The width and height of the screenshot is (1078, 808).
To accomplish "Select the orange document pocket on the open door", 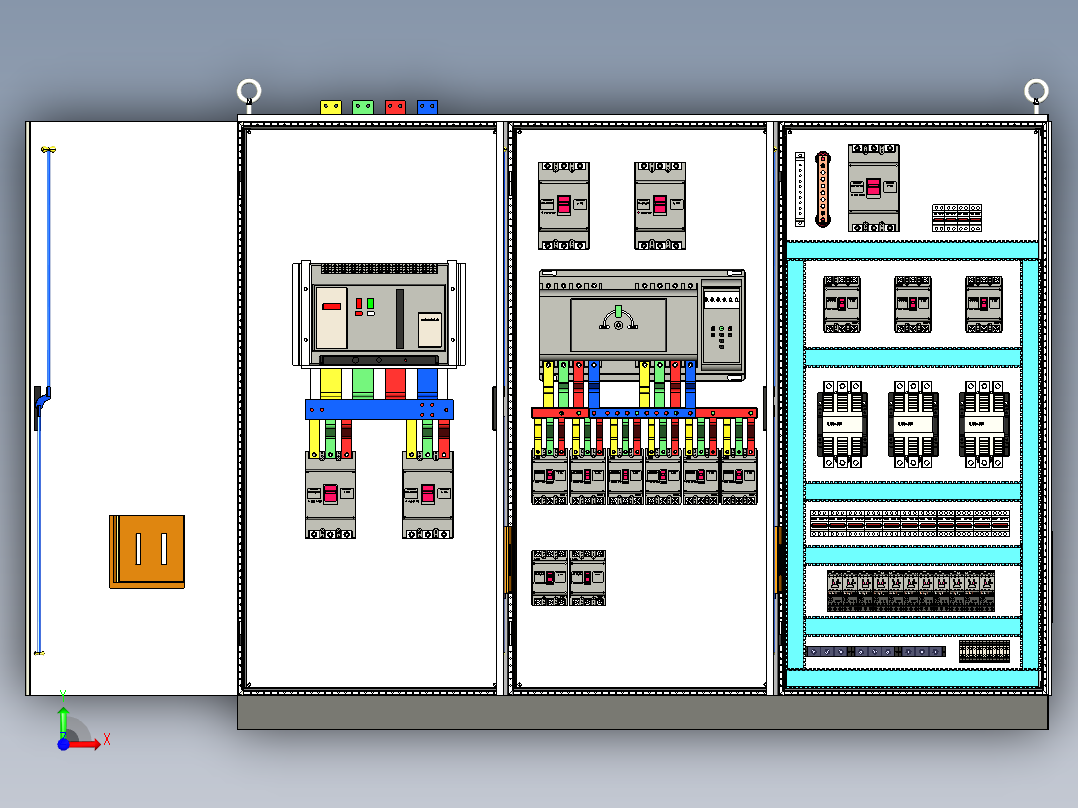I will point(147,552).
